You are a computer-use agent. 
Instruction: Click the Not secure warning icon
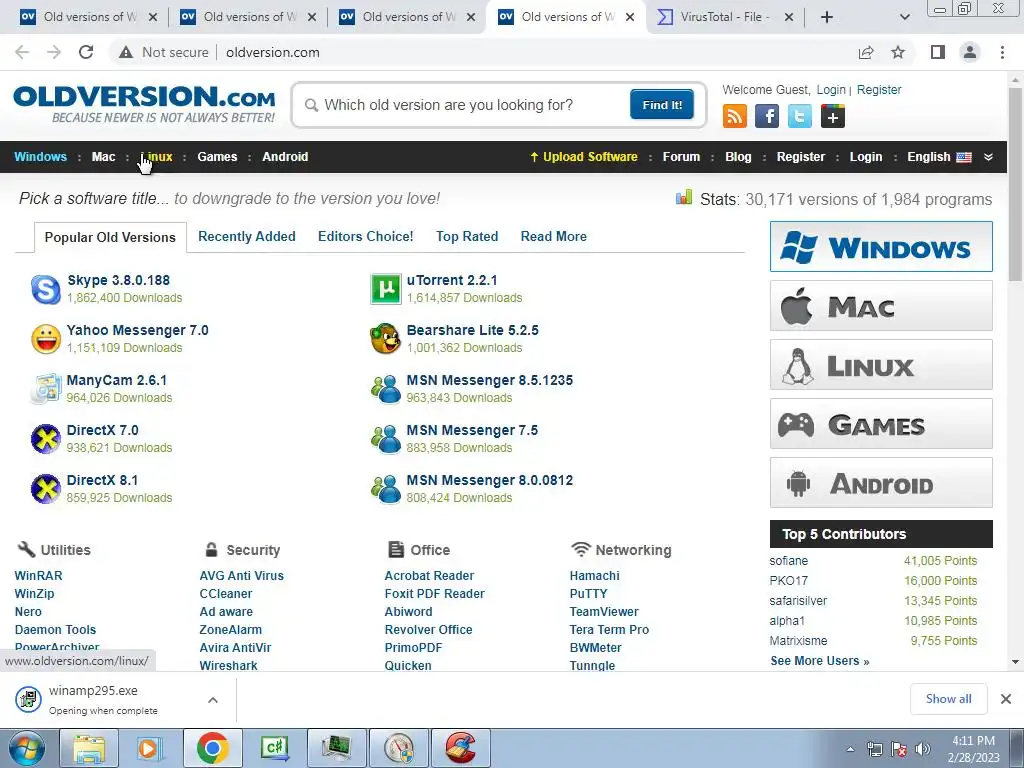tap(125, 52)
